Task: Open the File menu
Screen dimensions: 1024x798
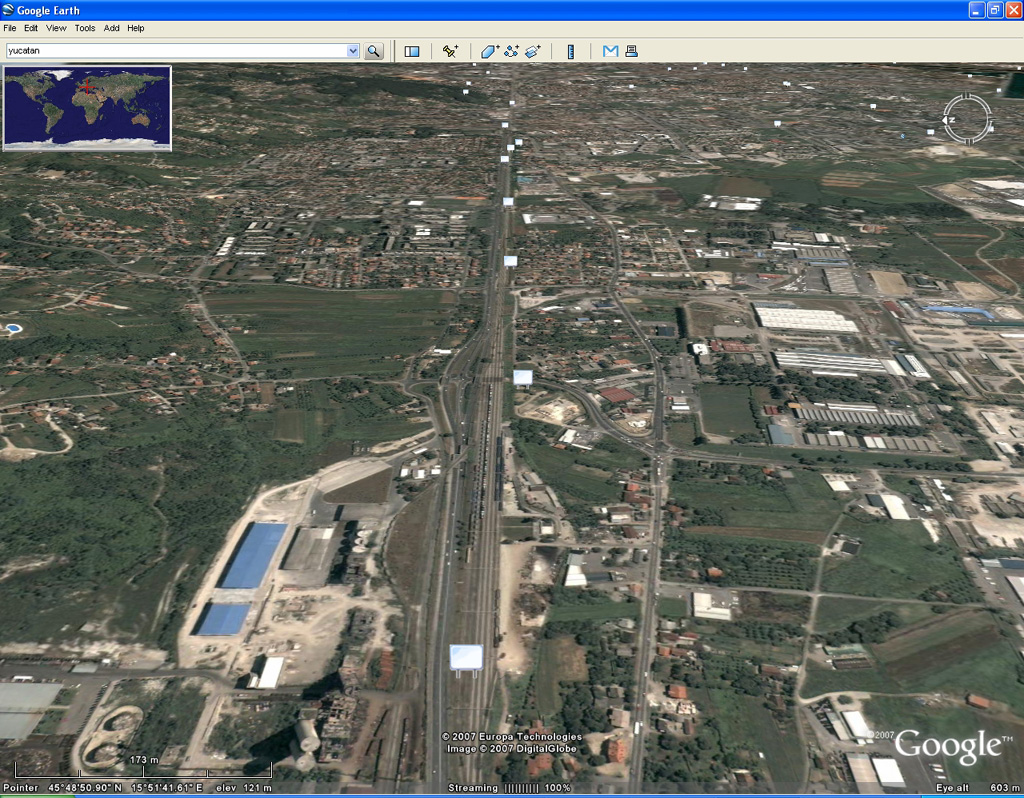Action: pos(10,28)
